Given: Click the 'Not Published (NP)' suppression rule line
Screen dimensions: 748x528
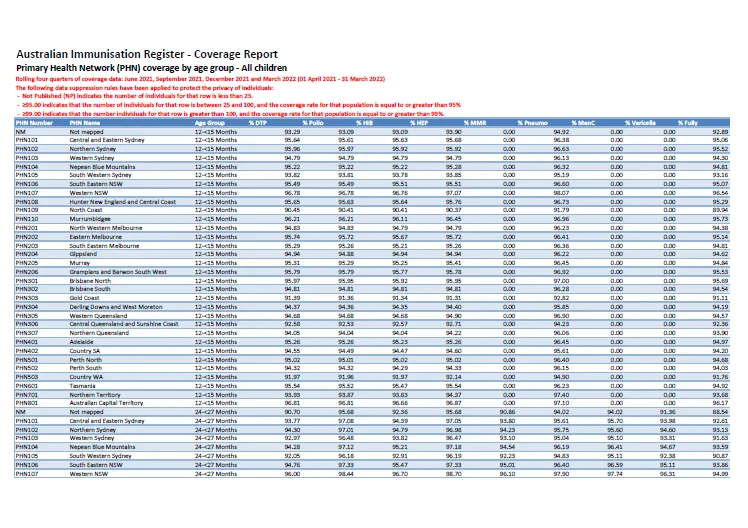Looking at the screenshot, I should 134,96.
